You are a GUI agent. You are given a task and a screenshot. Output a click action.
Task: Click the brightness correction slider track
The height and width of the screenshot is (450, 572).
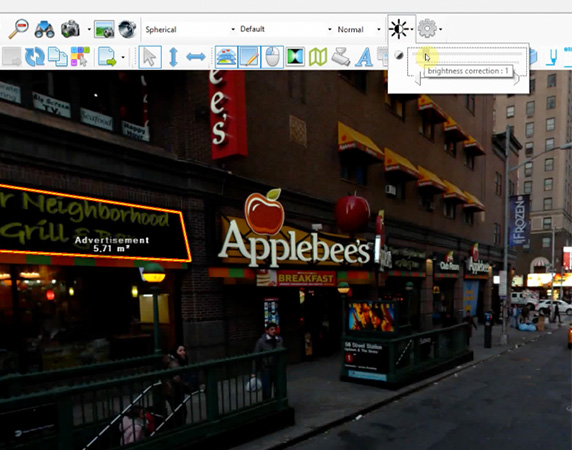point(467,55)
